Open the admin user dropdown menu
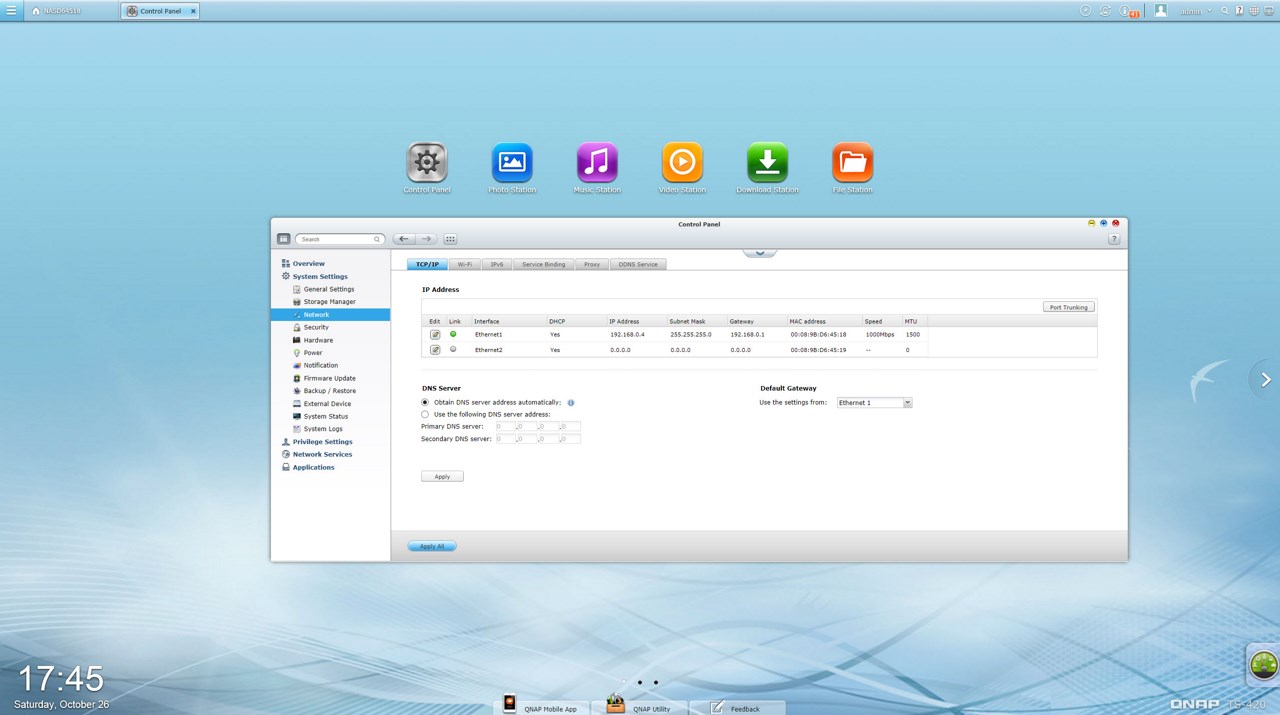The width and height of the screenshot is (1280, 715). (1196, 11)
